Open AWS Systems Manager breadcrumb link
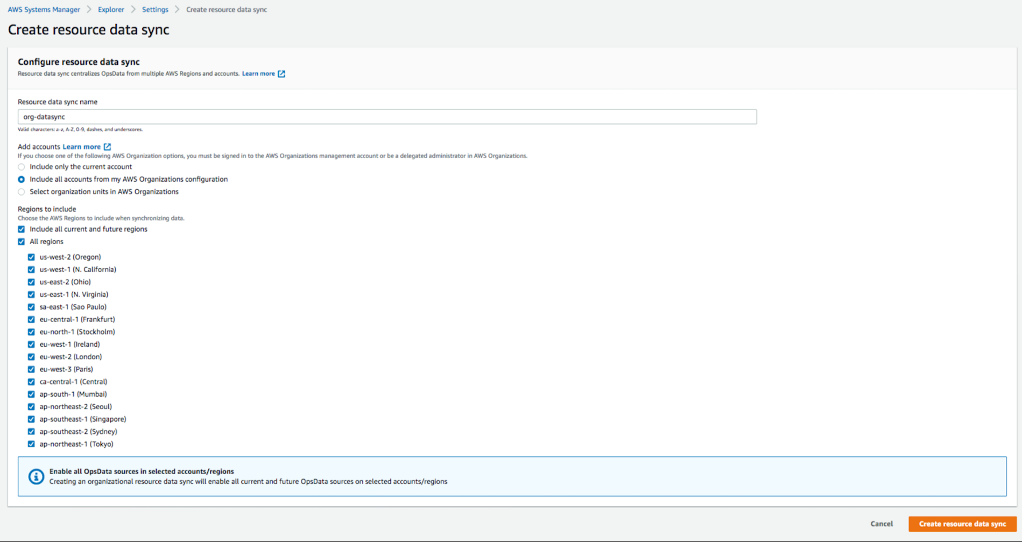Screen dimensions: 1022x543 [44, 10]
